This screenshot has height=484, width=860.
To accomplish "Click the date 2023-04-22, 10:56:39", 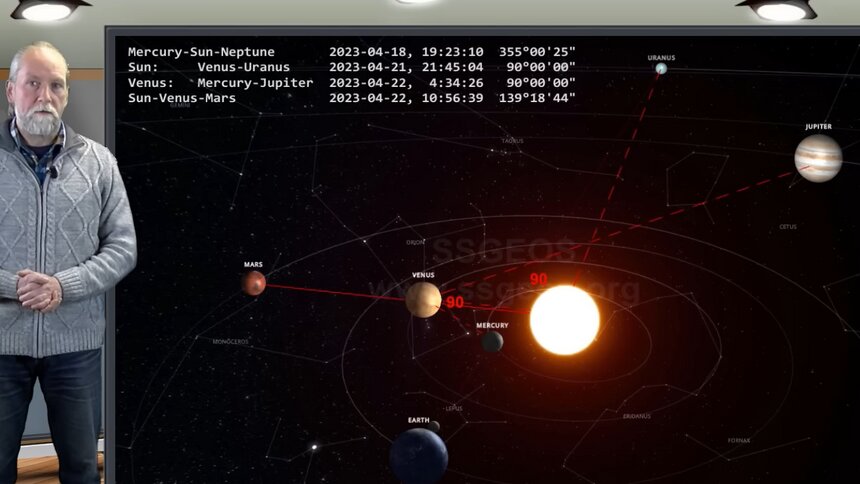I will [x=406, y=98].
